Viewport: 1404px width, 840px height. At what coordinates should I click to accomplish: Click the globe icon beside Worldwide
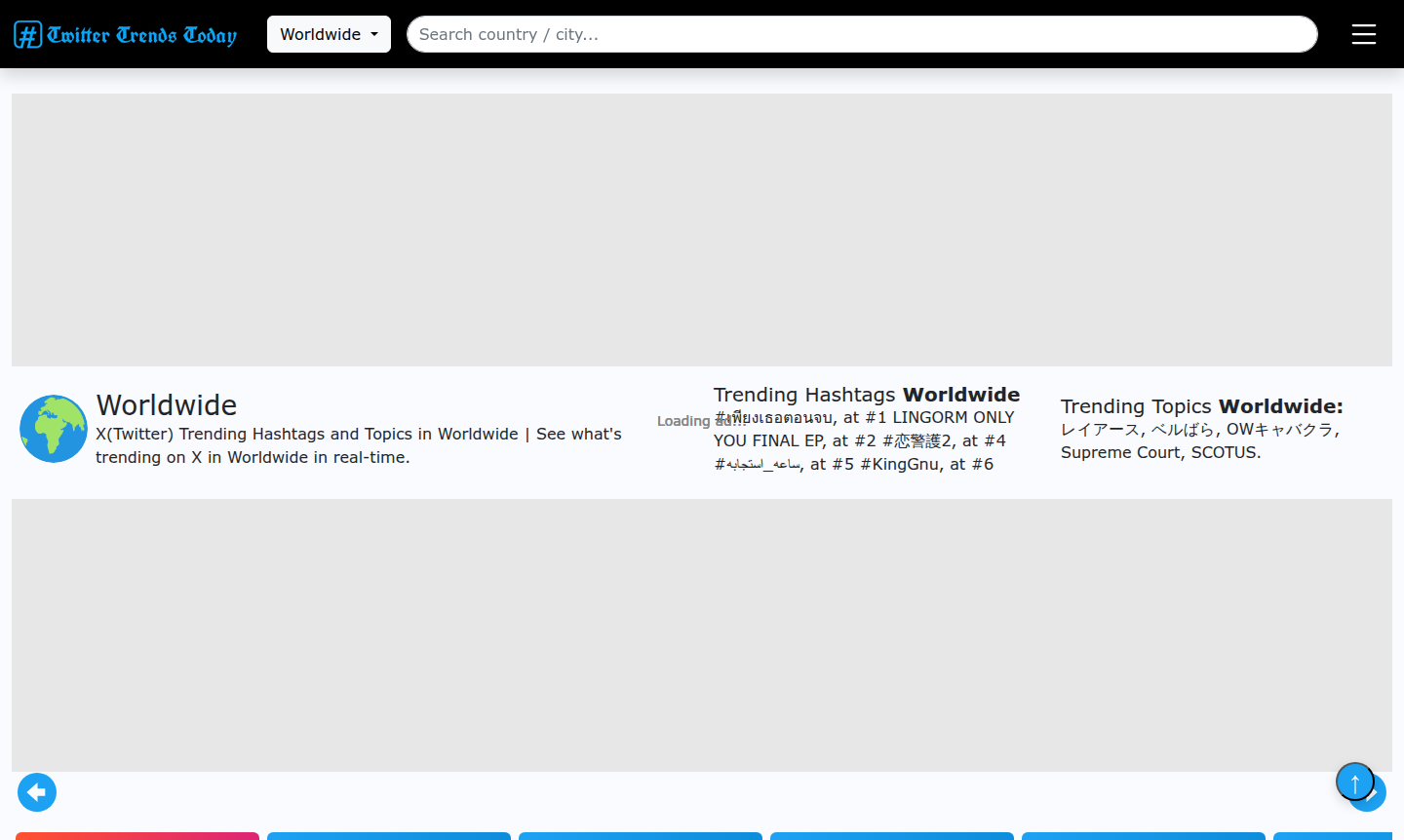[x=54, y=429]
